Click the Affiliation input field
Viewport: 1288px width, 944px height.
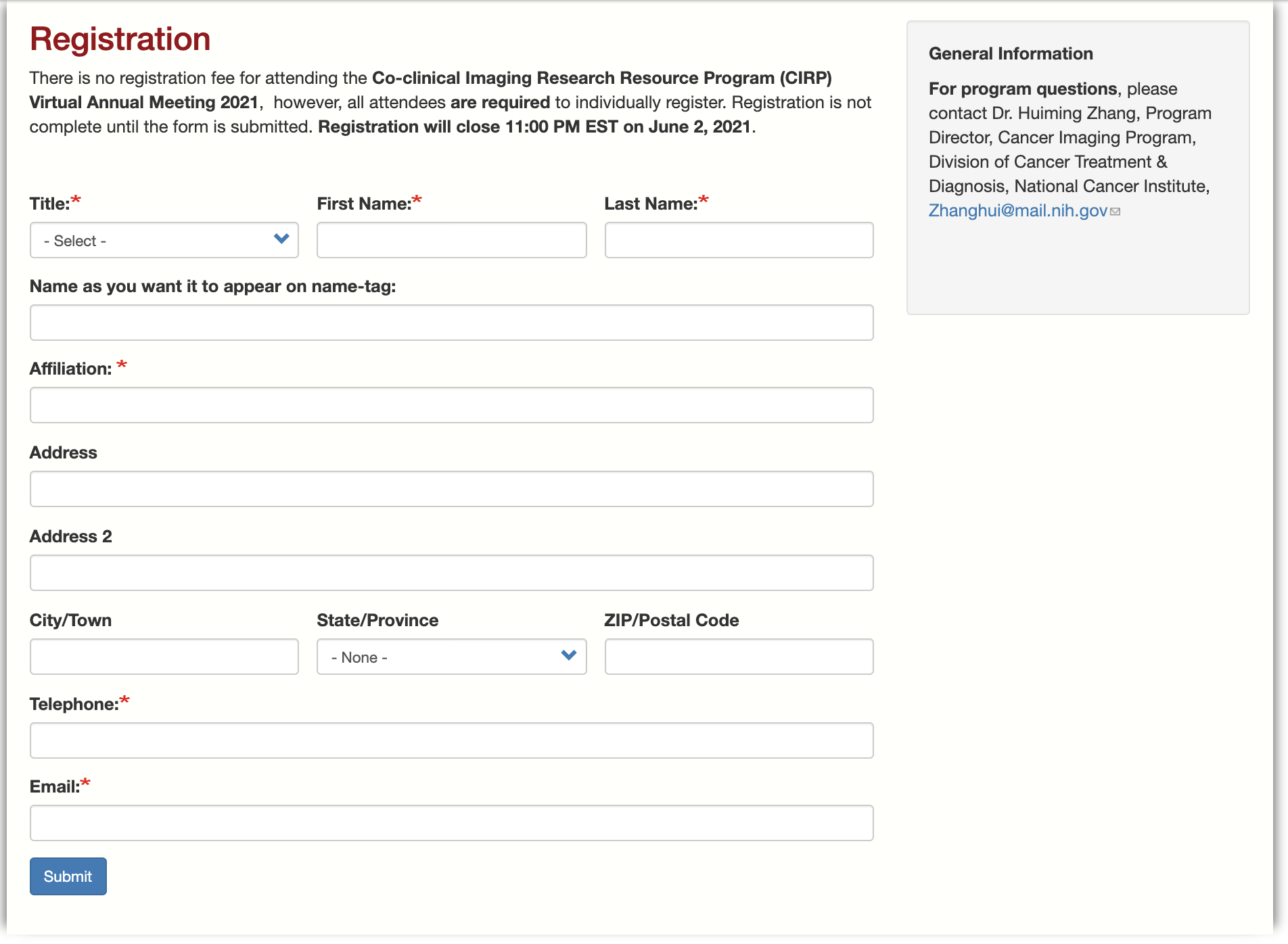tap(451, 406)
